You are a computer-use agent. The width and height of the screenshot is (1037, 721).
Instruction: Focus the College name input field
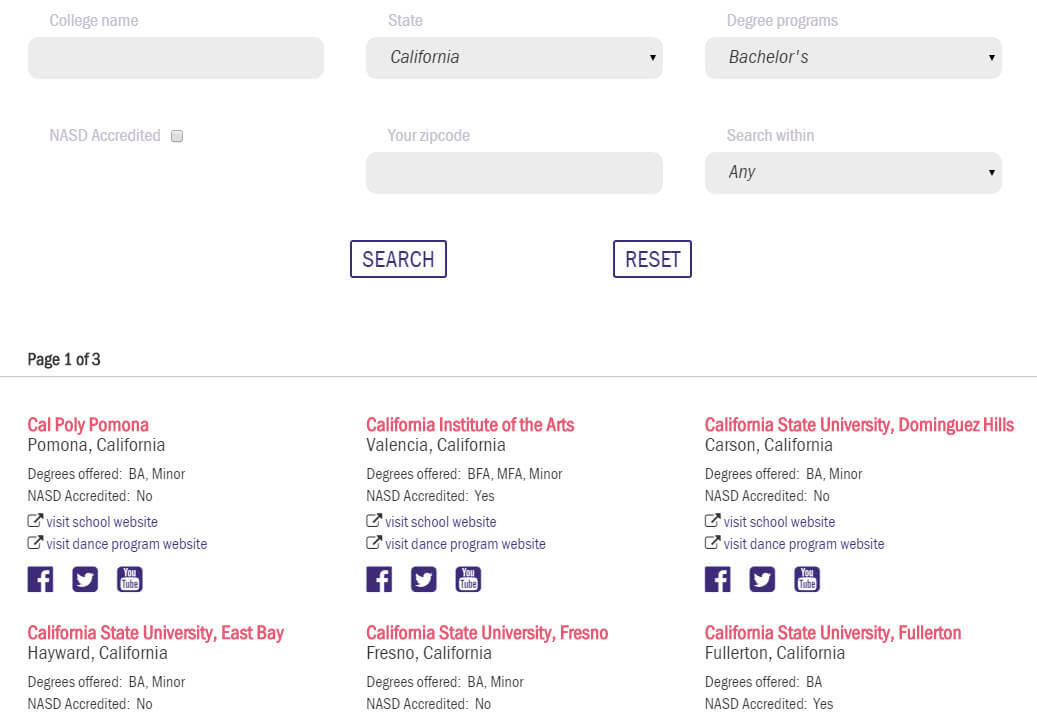coord(176,58)
